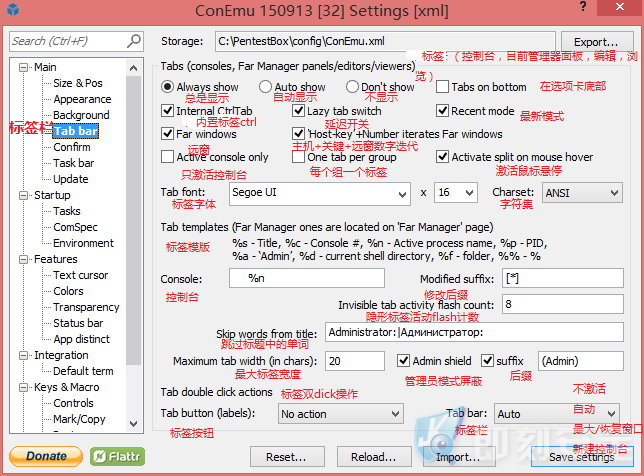The width and height of the screenshot is (644, 476).
Task: Open the Text cursor settings page
Action: [x=80, y=275]
